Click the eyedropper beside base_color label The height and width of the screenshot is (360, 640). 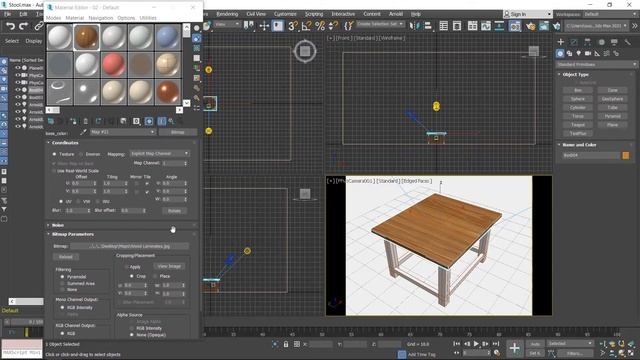(83, 132)
